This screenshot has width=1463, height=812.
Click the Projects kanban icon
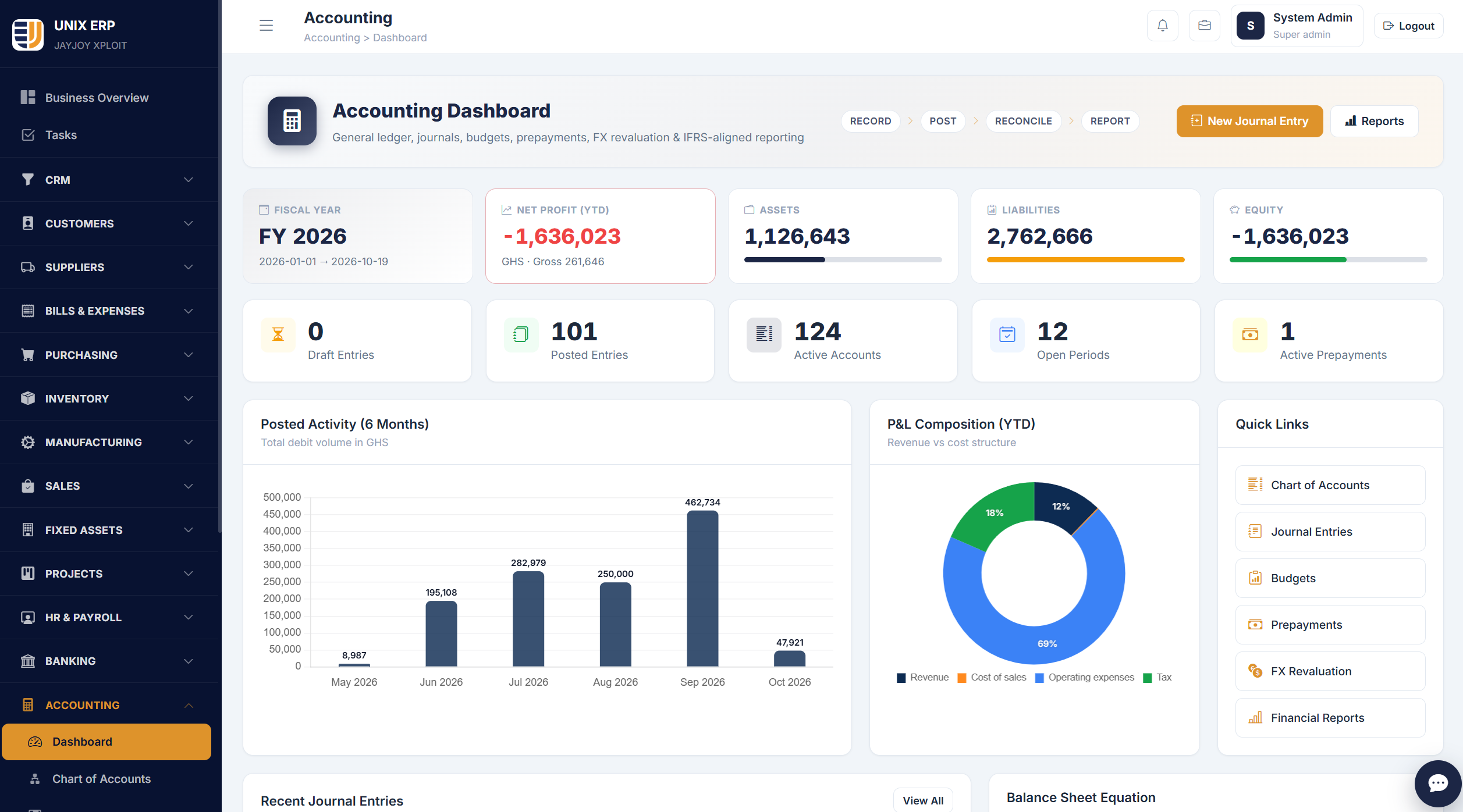click(x=27, y=574)
